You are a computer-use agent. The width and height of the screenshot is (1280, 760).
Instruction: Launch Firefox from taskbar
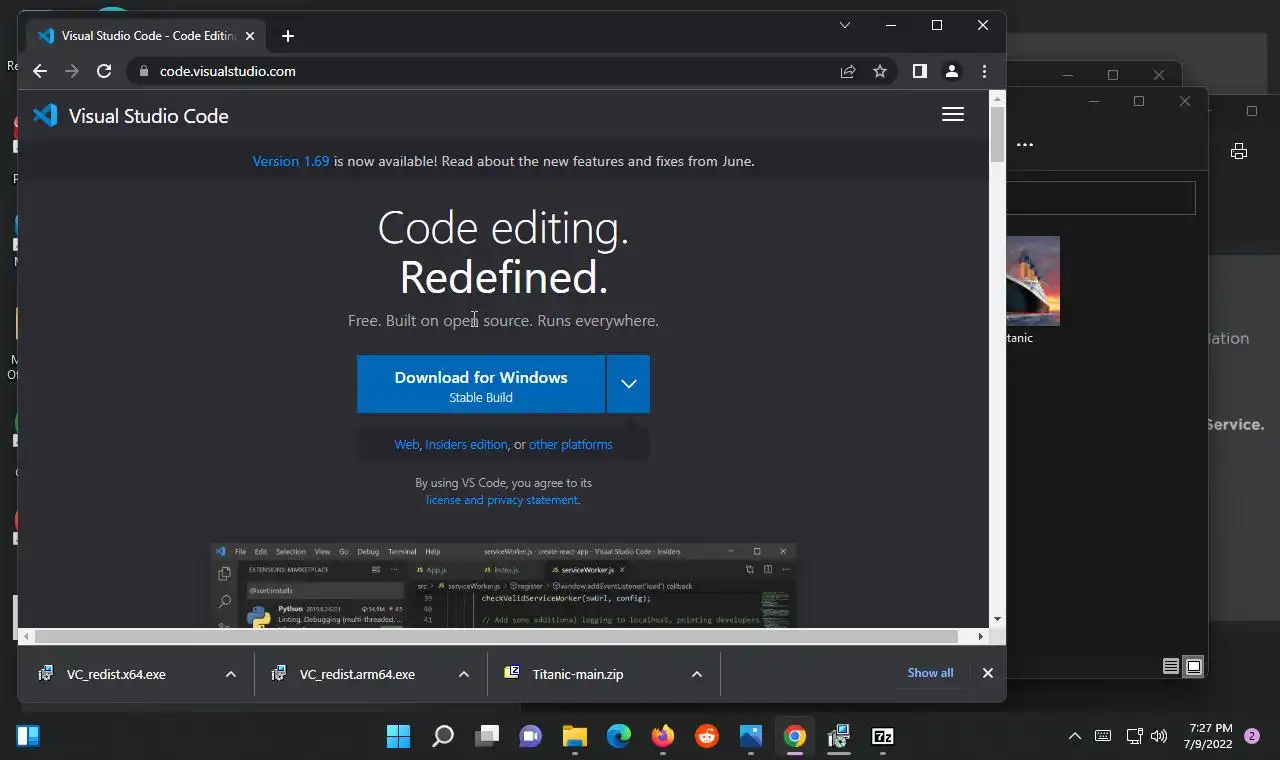pos(663,737)
